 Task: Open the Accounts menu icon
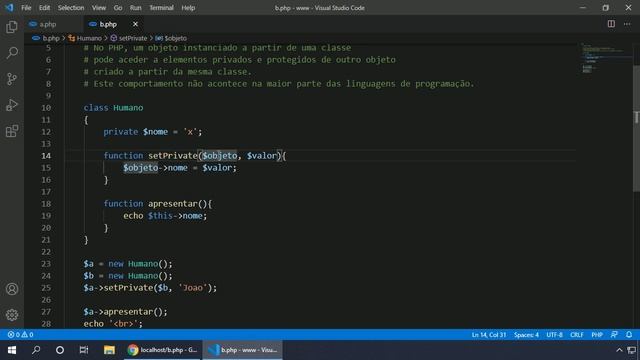point(12,289)
